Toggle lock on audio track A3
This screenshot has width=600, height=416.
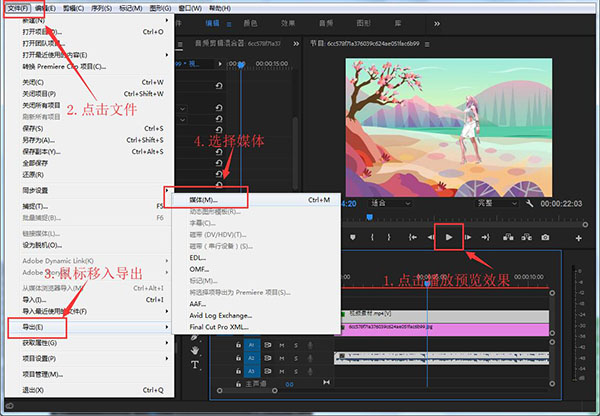pos(238,371)
